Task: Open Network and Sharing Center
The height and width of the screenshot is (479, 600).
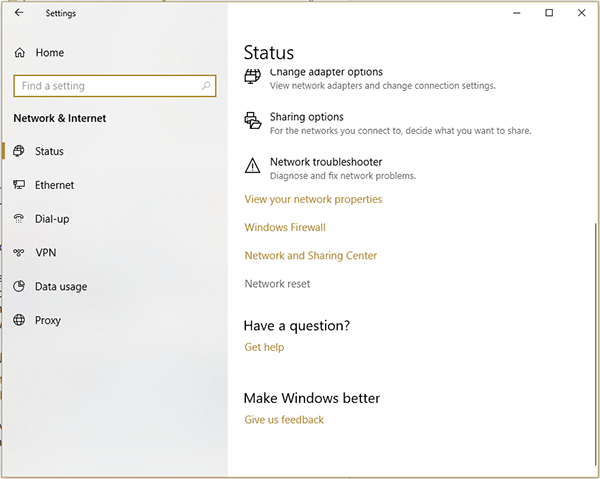Action: tap(311, 256)
